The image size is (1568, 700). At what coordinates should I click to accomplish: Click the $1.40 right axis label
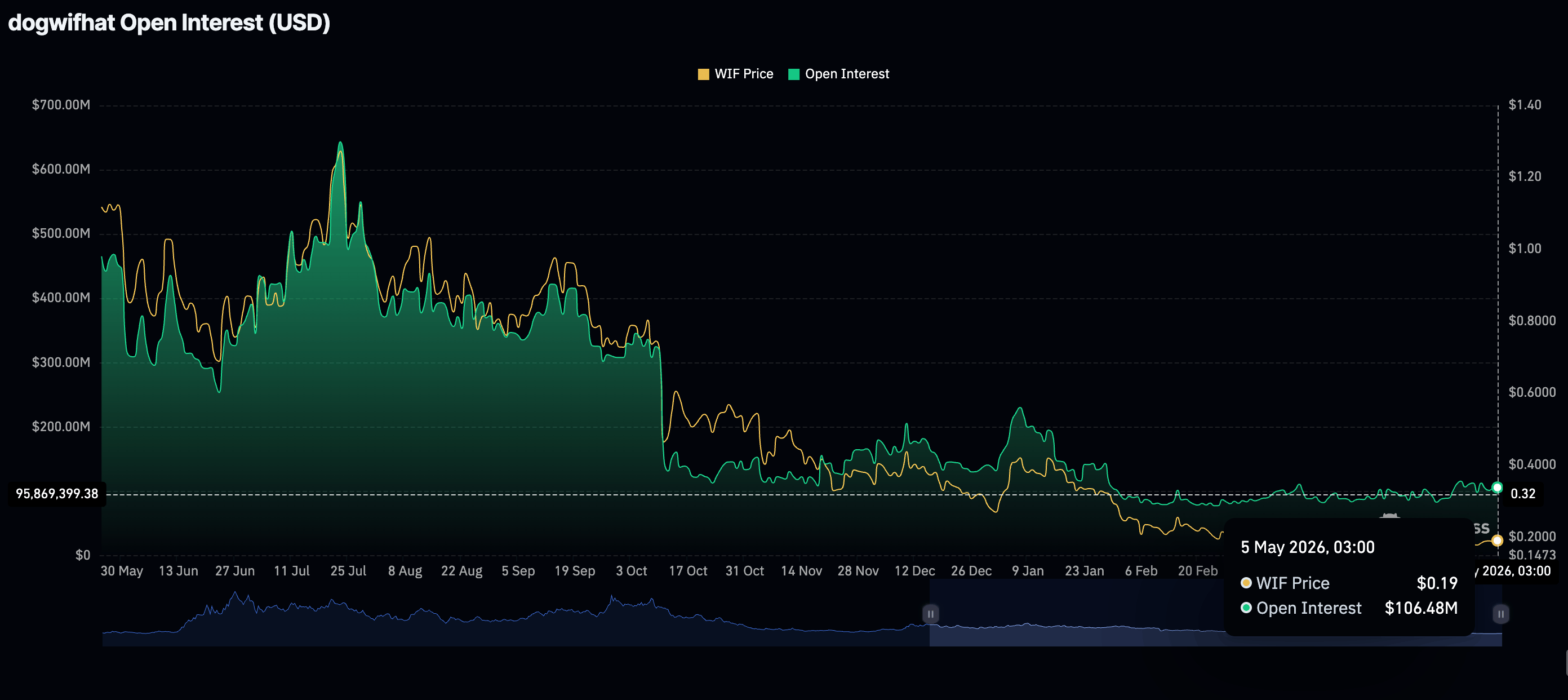[x=1525, y=105]
